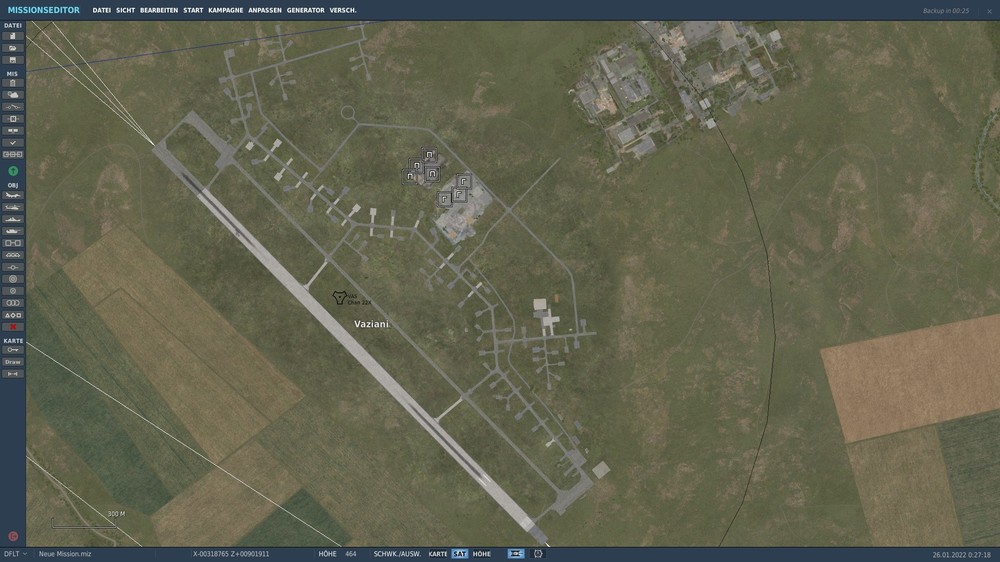Select the bullseye target circle tool
This screenshot has width=1000, height=562.
click(13, 279)
